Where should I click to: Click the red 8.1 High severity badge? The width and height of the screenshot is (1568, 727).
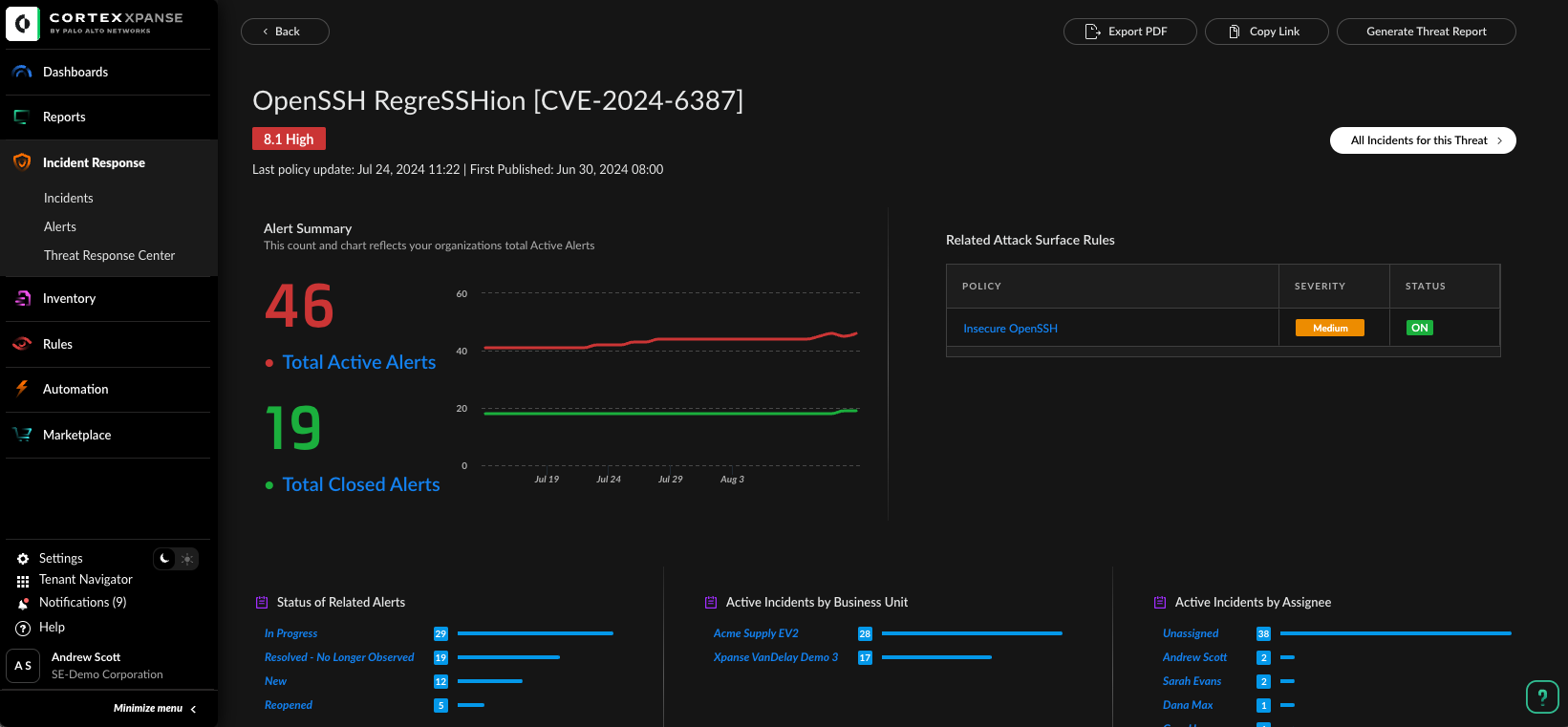pyautogui.click(x=289, y=139)
